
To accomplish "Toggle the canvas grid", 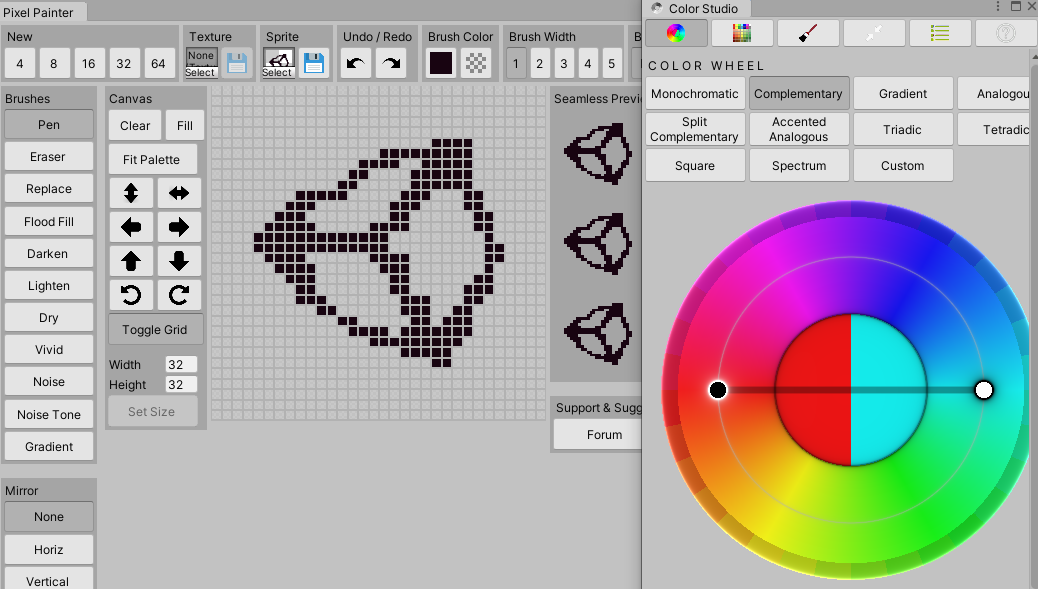I will [156, 330].
